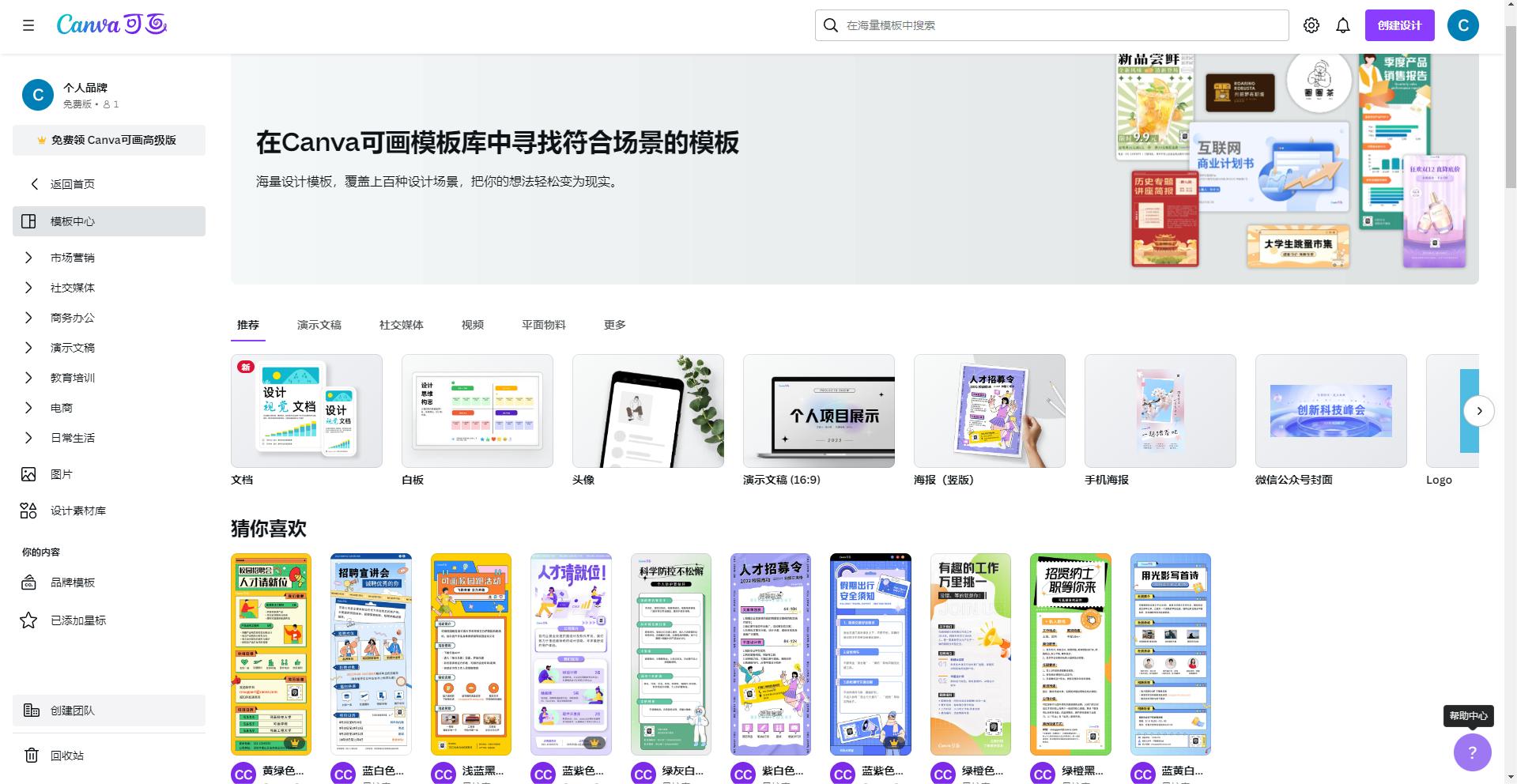Screen dimensions: 1517x784
Task: Open the settings gear
Action: click(x=1311, y=24)
